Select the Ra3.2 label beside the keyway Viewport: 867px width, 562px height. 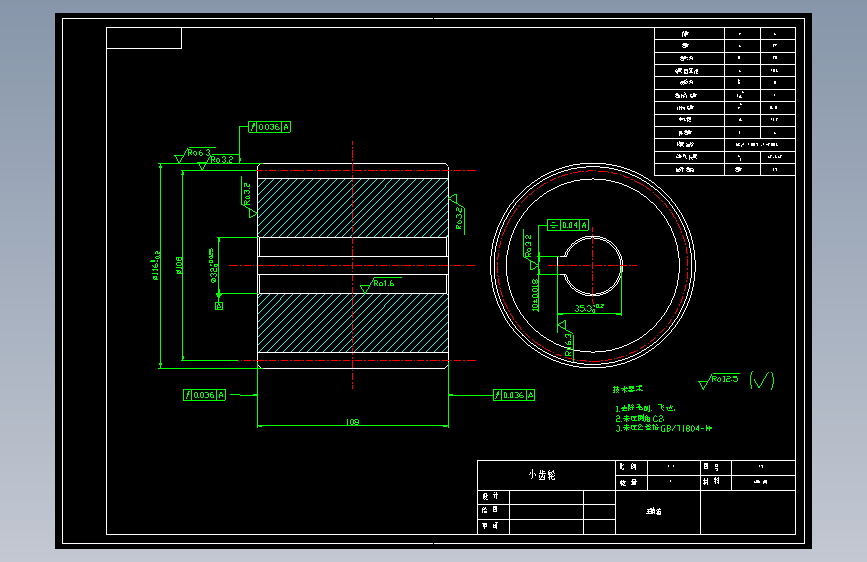(528, 245)
